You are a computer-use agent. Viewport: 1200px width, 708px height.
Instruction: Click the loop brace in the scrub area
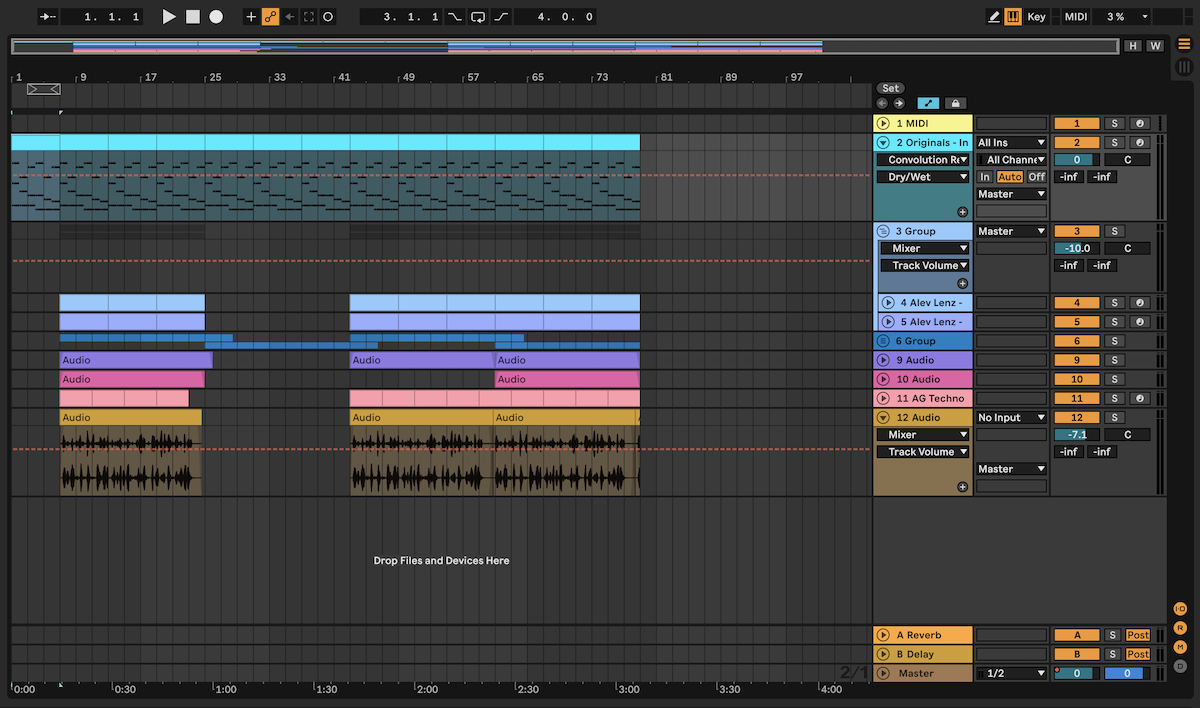point(43,89)
